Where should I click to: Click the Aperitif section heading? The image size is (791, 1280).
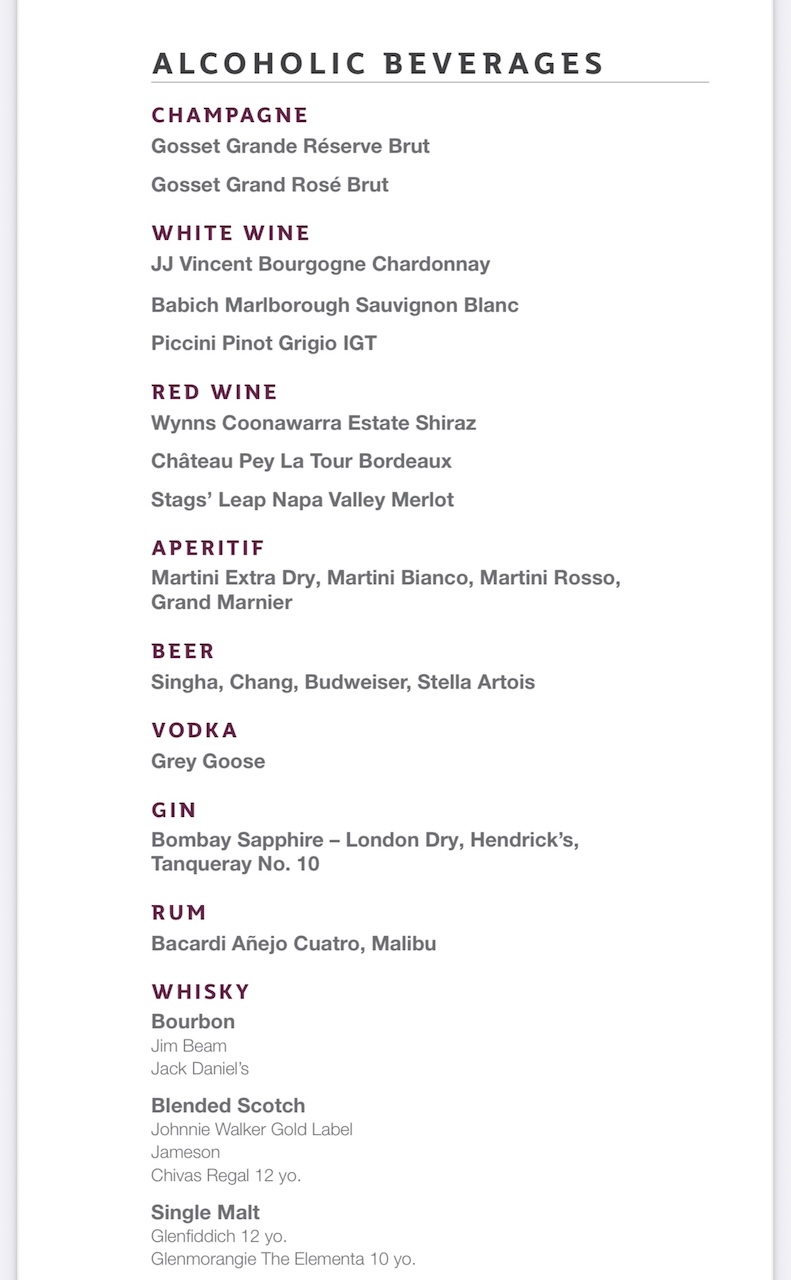pyautogui.click(x=208, y=548)
